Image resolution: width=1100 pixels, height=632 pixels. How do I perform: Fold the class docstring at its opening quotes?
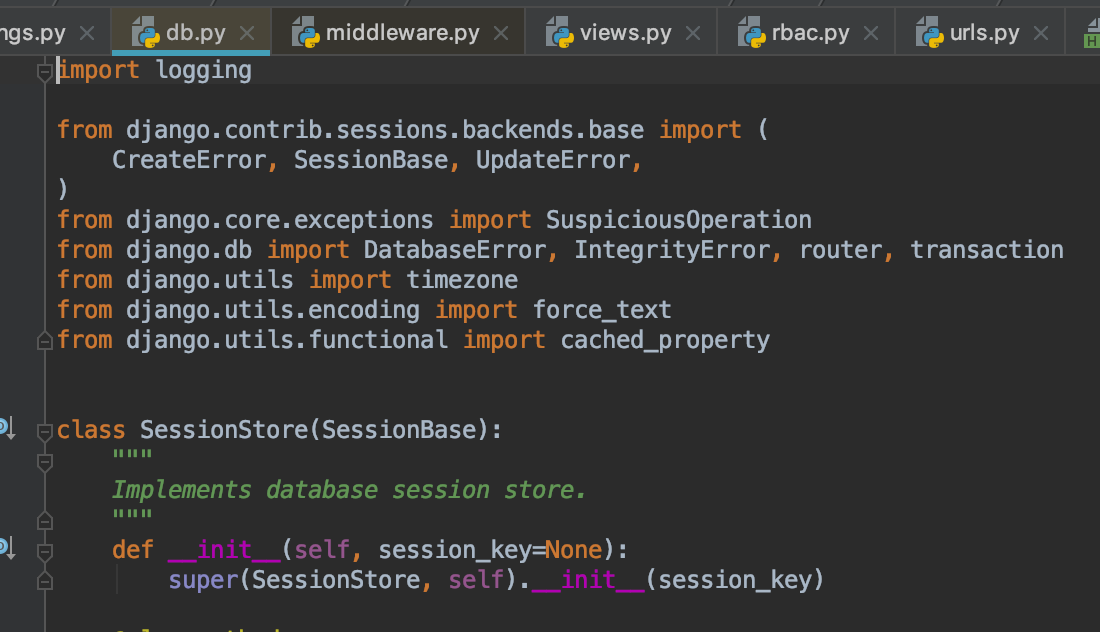(x=44, y=462)
